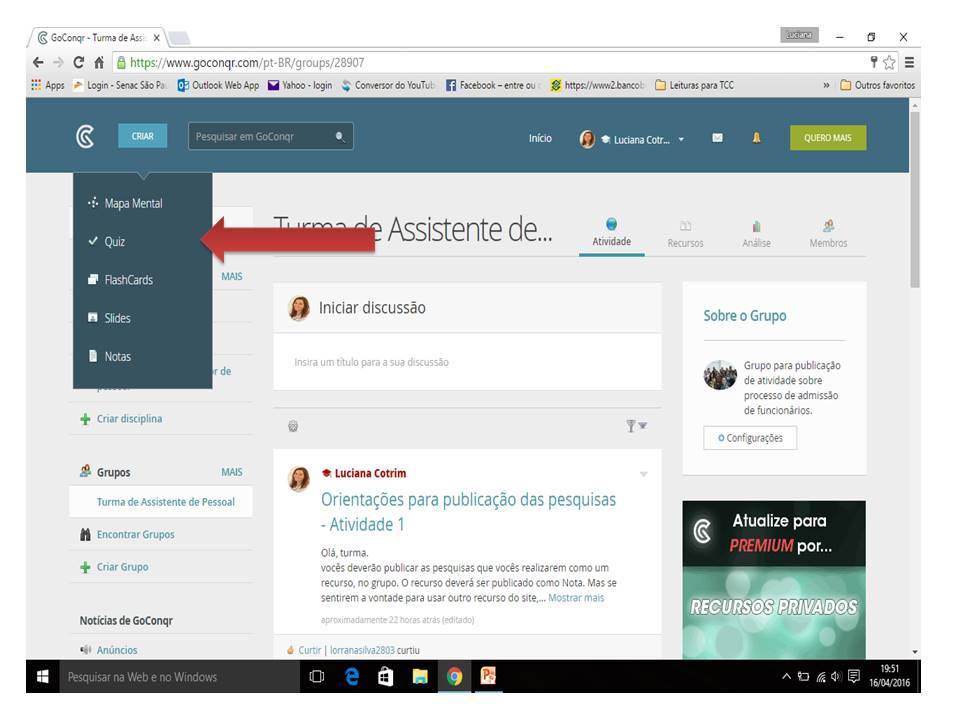Click the browser home icon
The image size is (960, 720).
(x=99, y=62)
